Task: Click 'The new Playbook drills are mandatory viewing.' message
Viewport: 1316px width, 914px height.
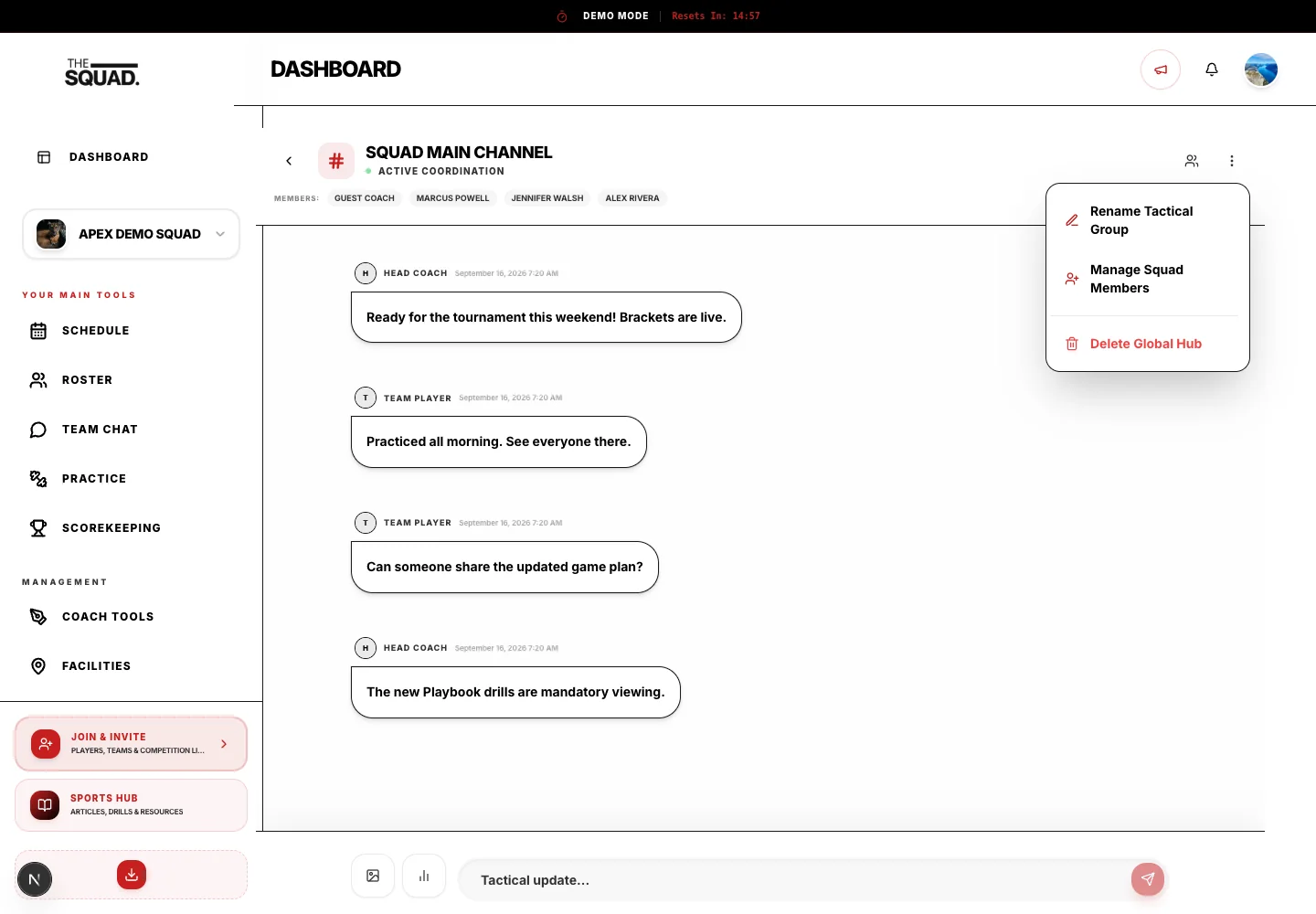Action: pyautogui.click(x=515, y=692)
